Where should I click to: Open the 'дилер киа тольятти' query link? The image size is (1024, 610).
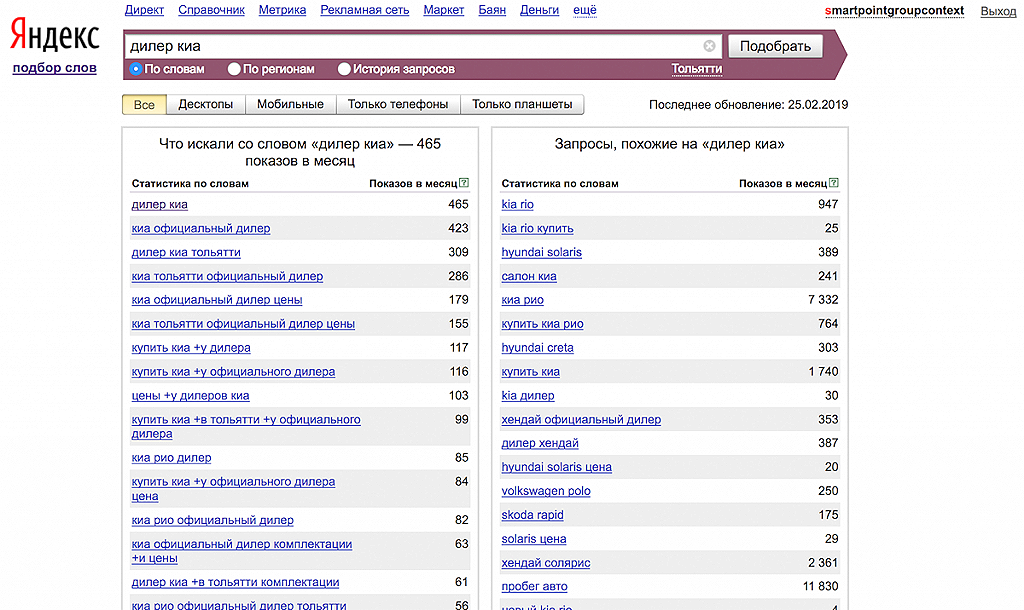coord(186,252)
